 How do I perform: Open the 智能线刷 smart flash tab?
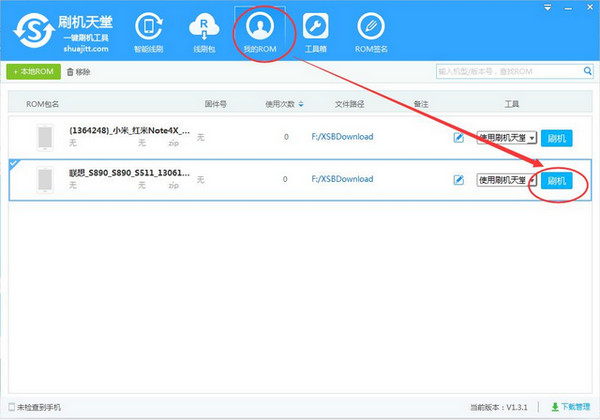pos(148,33)
